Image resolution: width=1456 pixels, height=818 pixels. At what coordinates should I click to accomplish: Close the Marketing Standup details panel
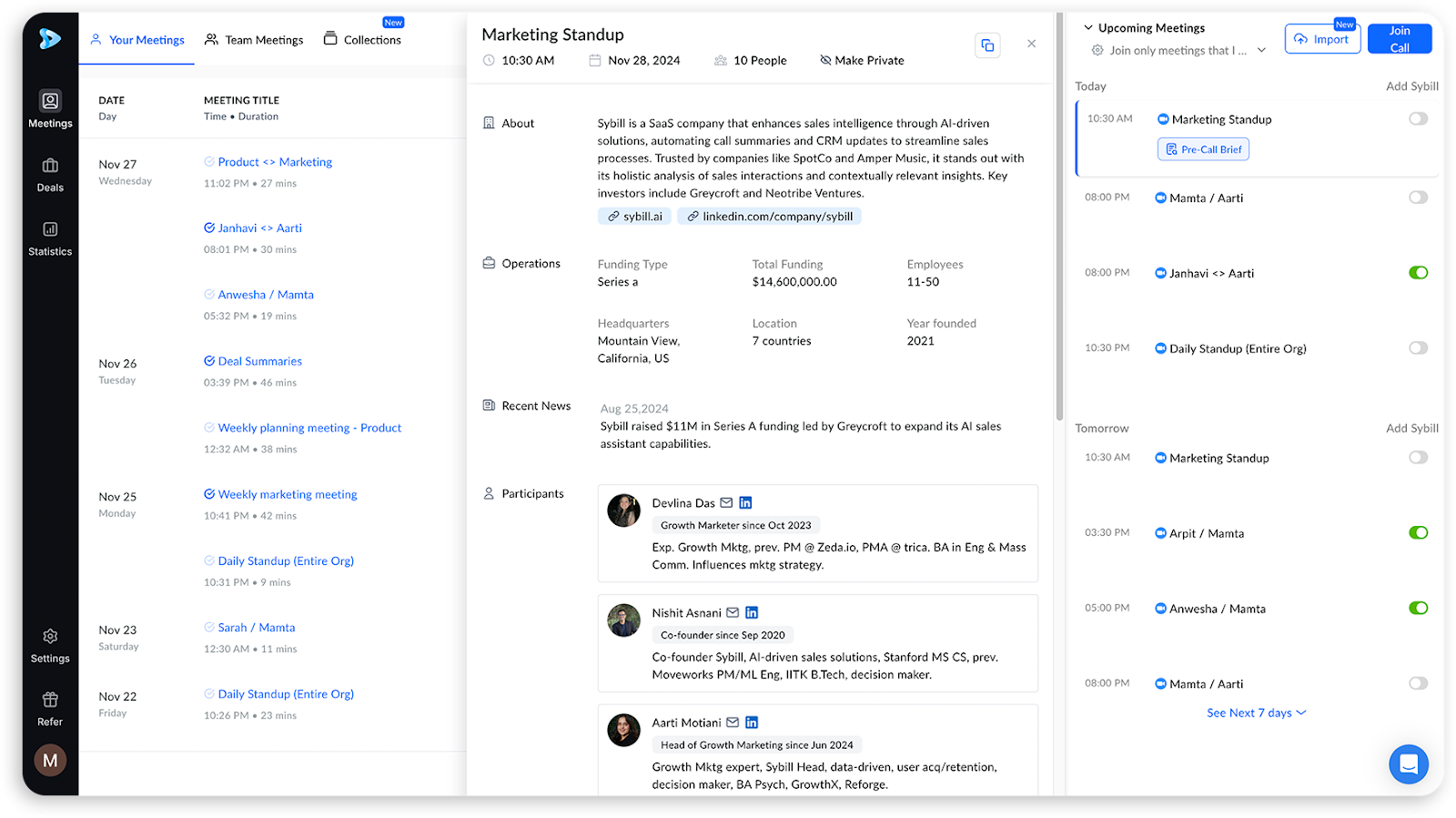coord(1031,44)
